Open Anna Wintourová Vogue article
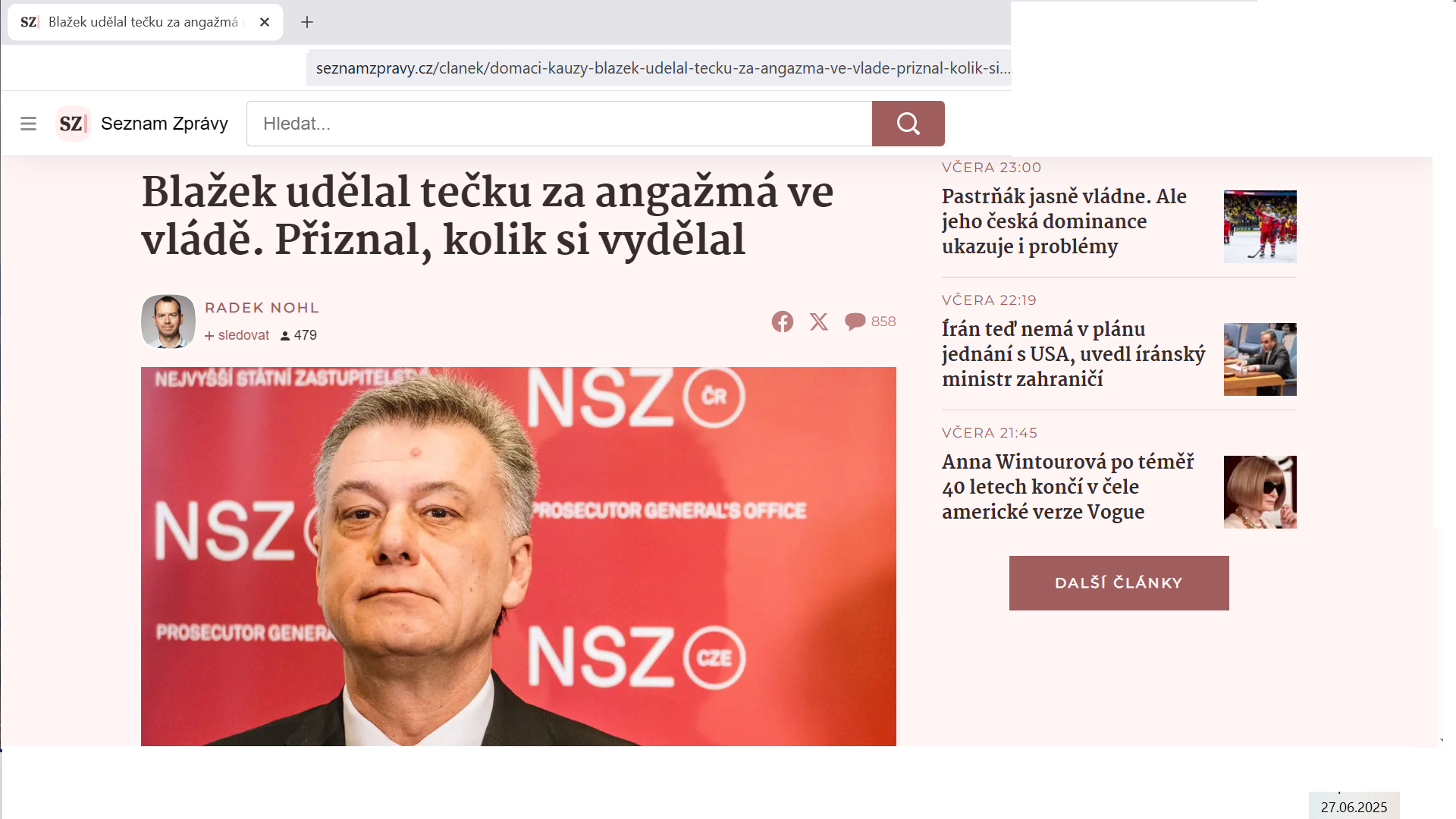This screenshot has width=1456, height=819. tap(1068, 487)
